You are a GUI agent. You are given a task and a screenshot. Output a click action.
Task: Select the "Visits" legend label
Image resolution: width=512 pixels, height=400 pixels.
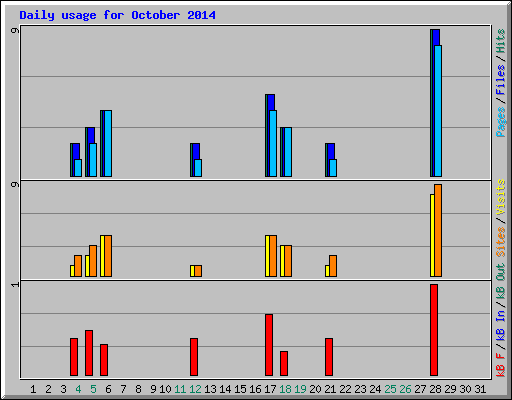click(x=501, y=198)
